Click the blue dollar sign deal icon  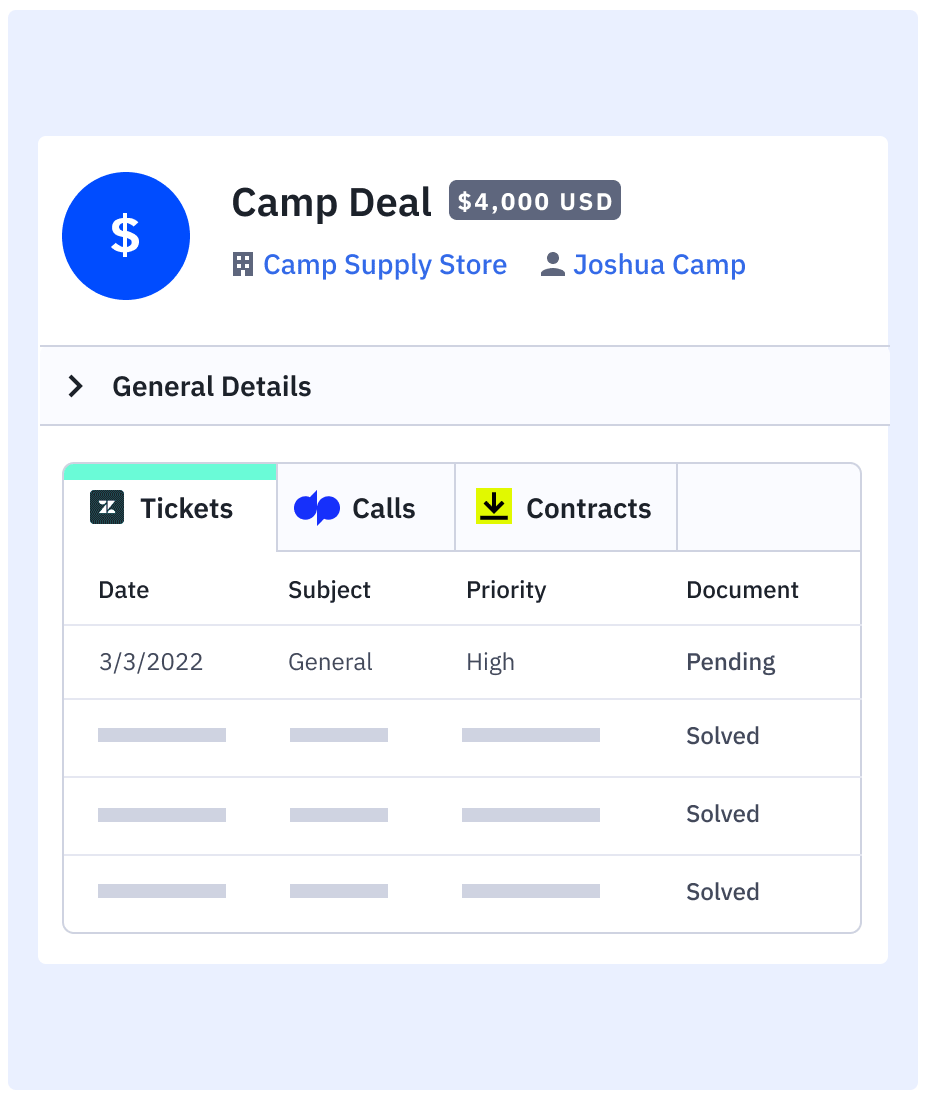pos(126,236)
